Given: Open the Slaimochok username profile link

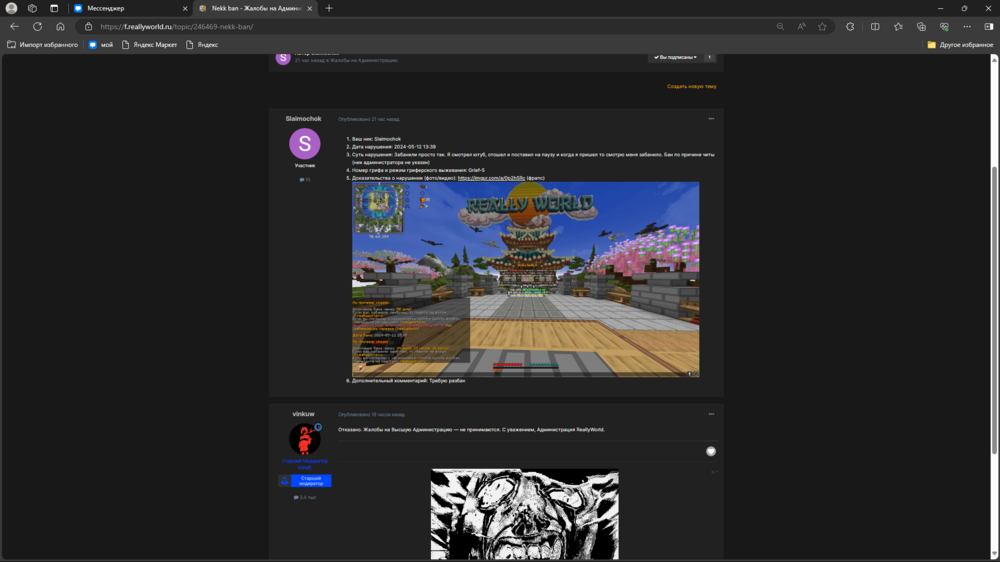Looking at the screenshot, I should (x=304, y=119).
